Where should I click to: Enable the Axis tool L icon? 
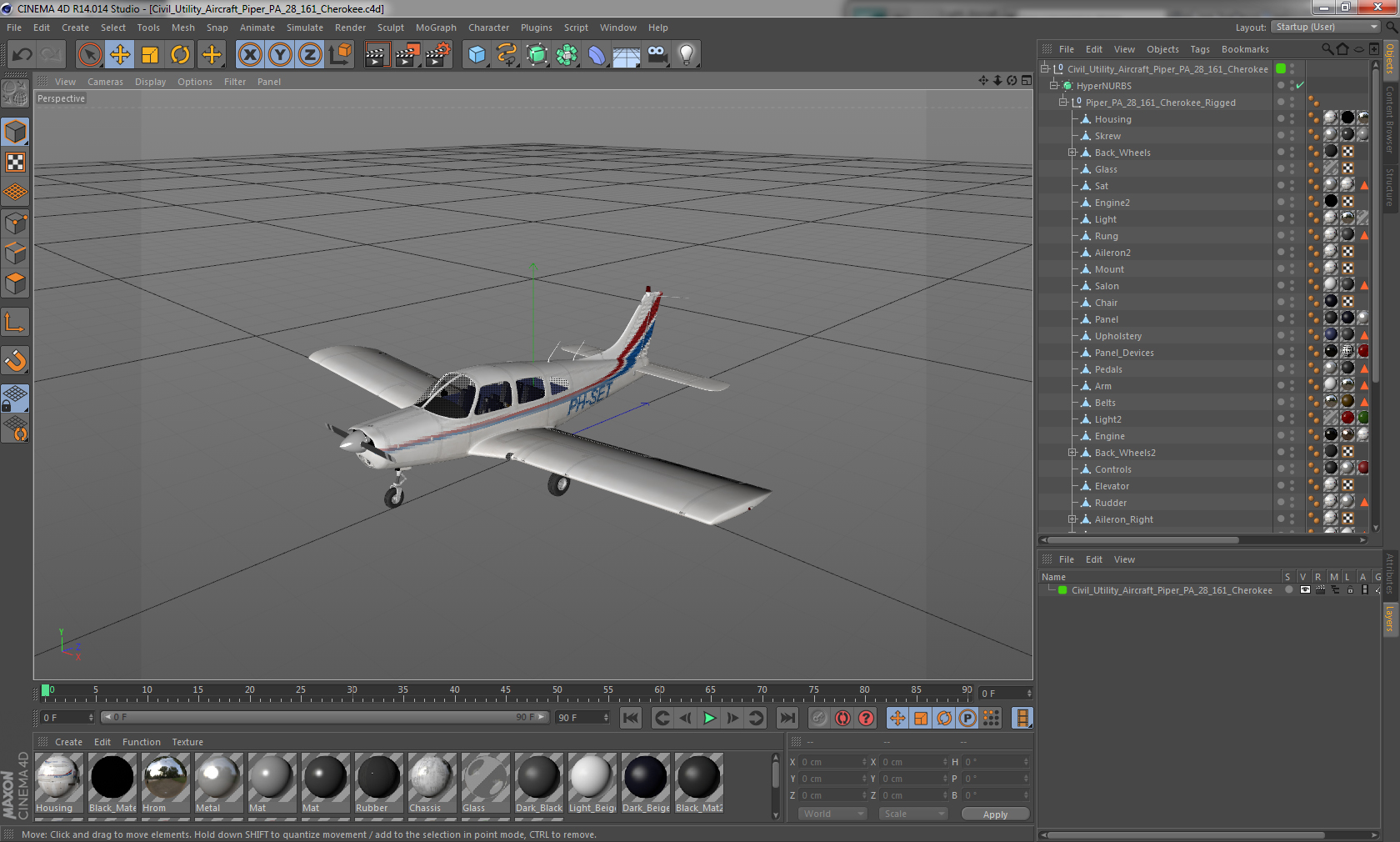15,323
